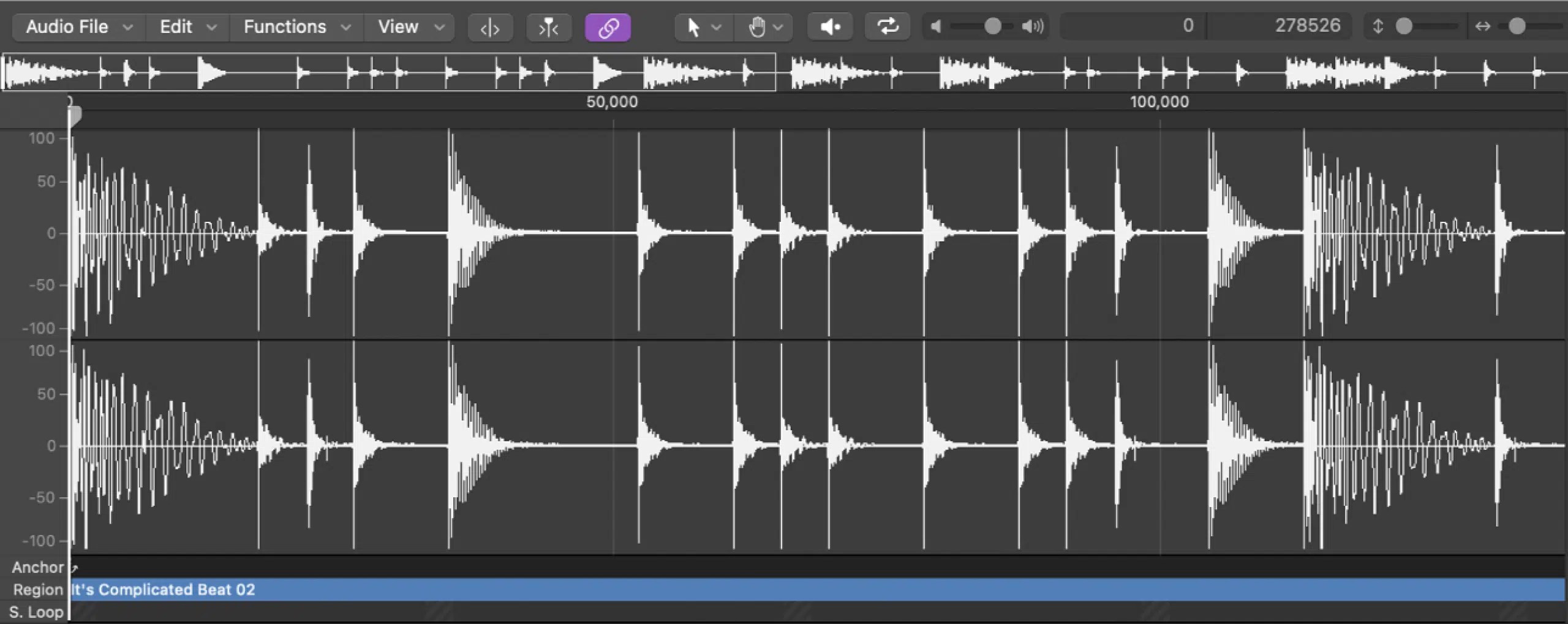The image size is (1568, 624).
Task: Toggle the purple Link mode button
Action: coord(608,26)
